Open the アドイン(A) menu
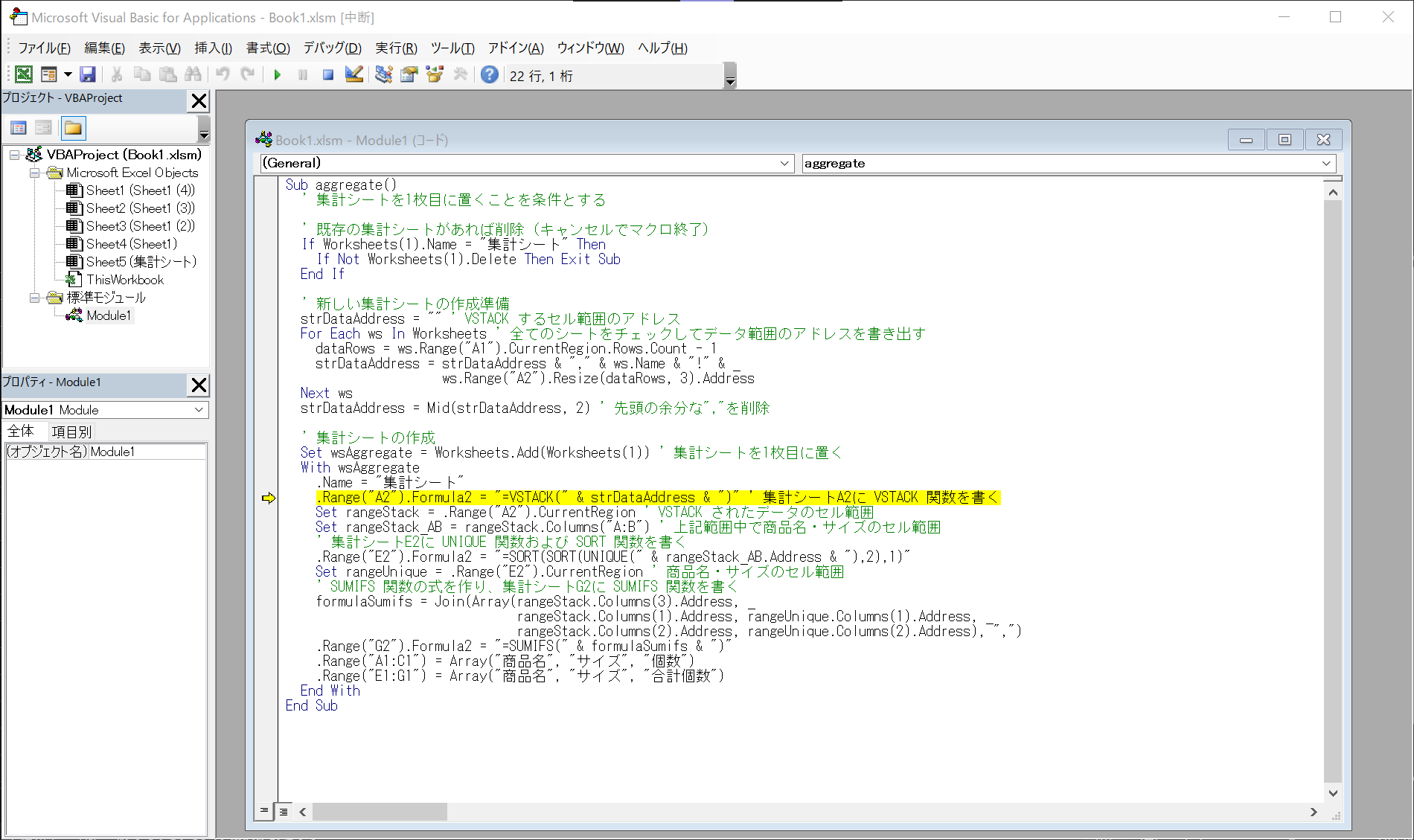 point(516,48)
